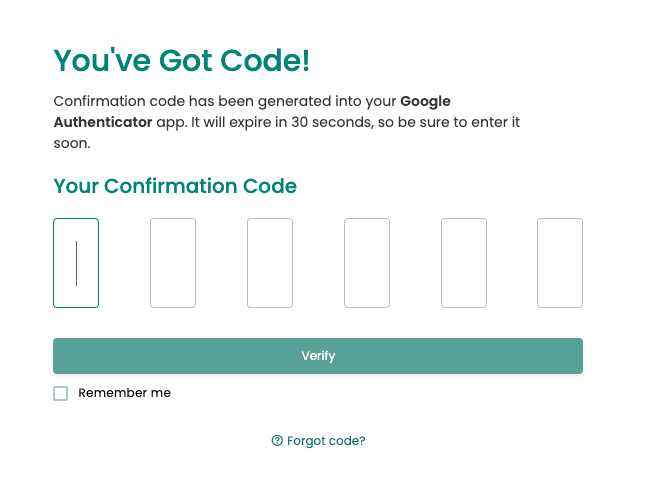Activate the fourth confirmation code digit box
The image size is (663, 490).
click(x=367, y=263)
